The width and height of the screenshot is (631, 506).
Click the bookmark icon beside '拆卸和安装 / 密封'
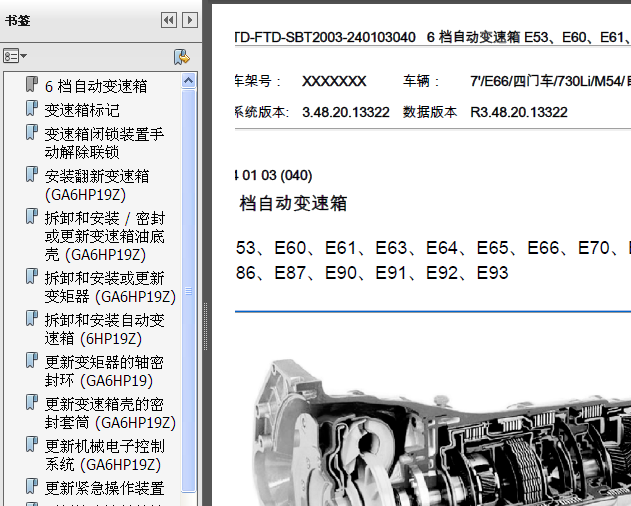click(32, 217)
